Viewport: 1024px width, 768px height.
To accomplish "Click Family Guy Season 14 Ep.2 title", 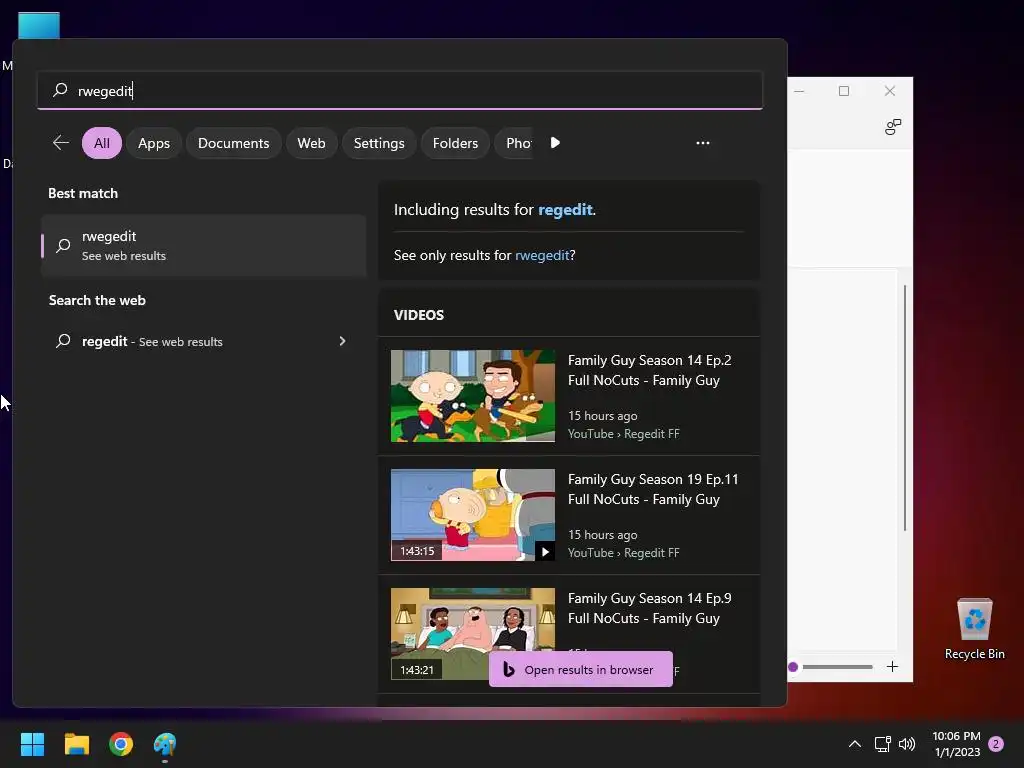I will 649,370.
